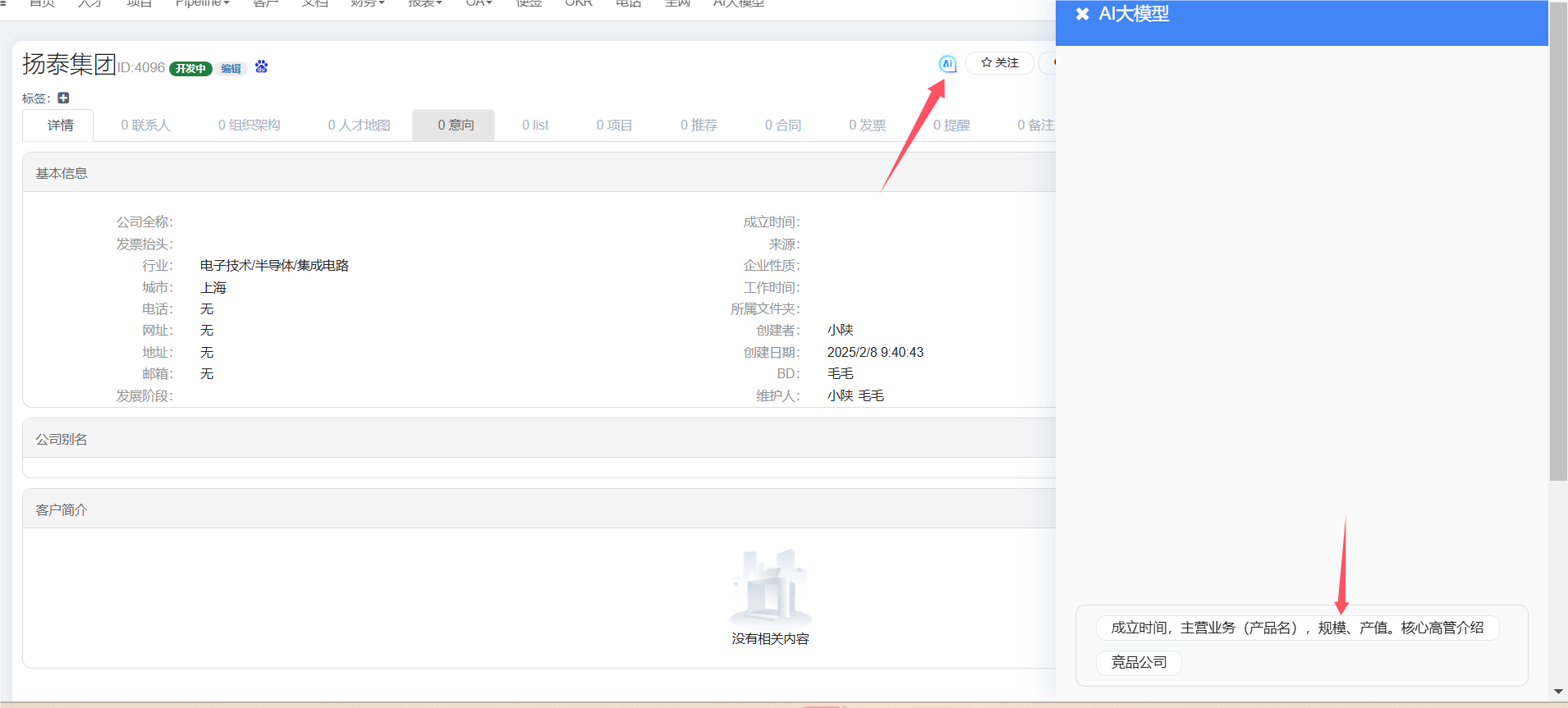Switch to the 意向 tab
This screenshot has height=708, width=1568.
[455, 126]
